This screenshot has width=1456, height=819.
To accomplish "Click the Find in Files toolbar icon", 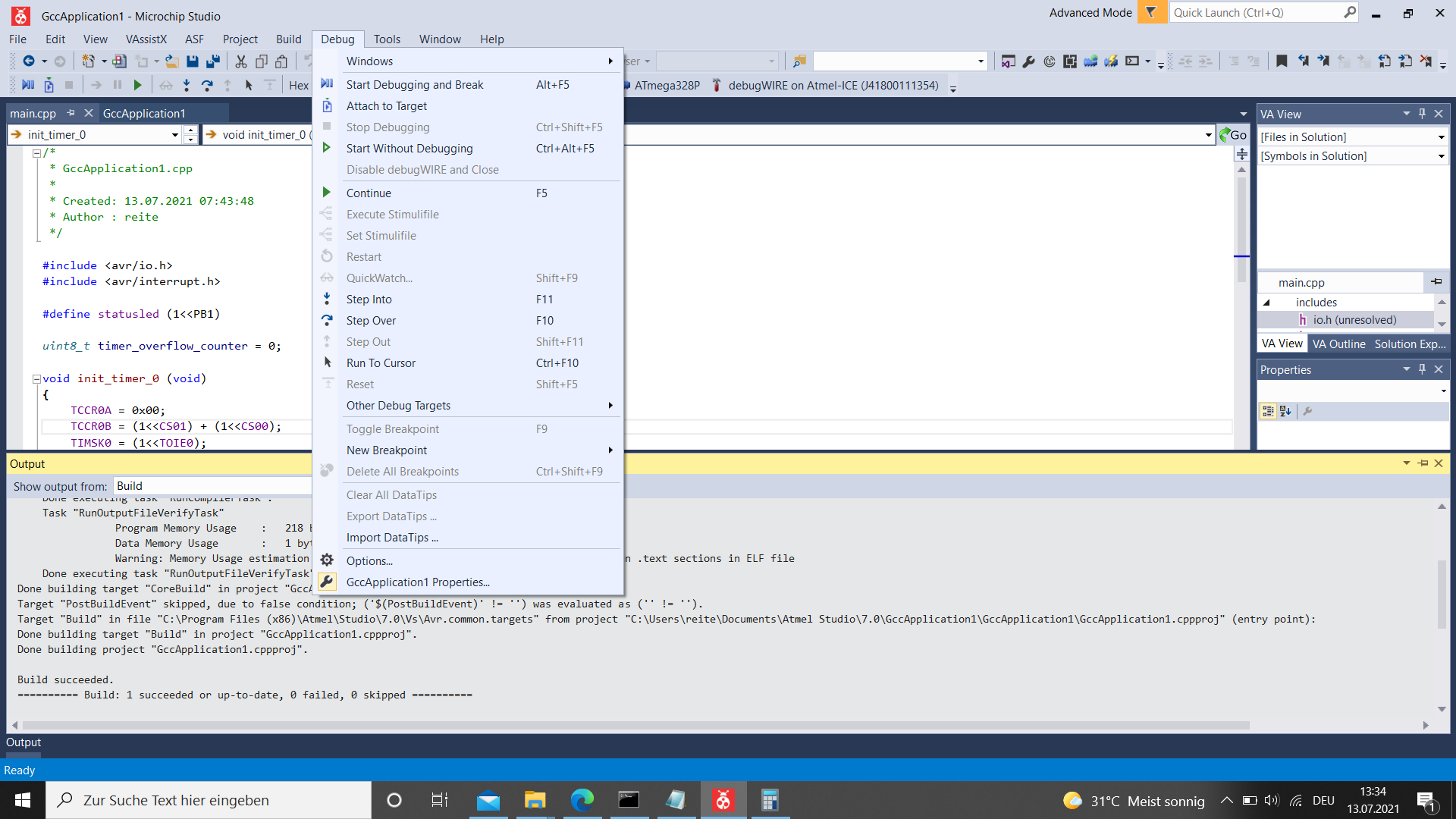I will coord(799,61).
